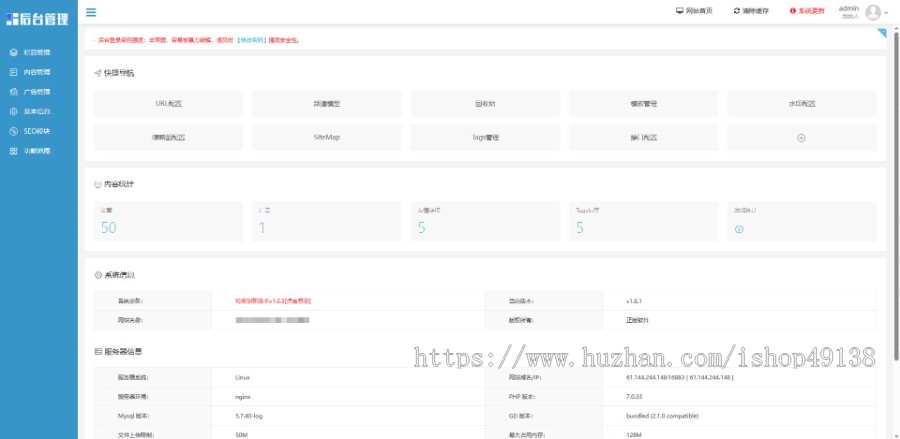The image size is (900, 439).
Task: Open SiteMap quick nav button
Action: [x=327, y=138]
